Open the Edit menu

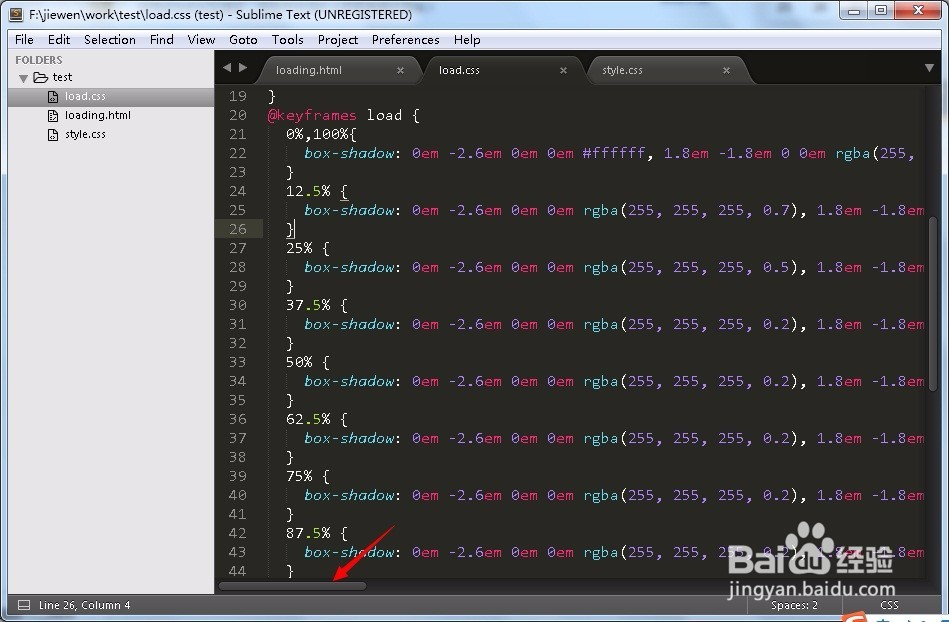tap(59, 39)
